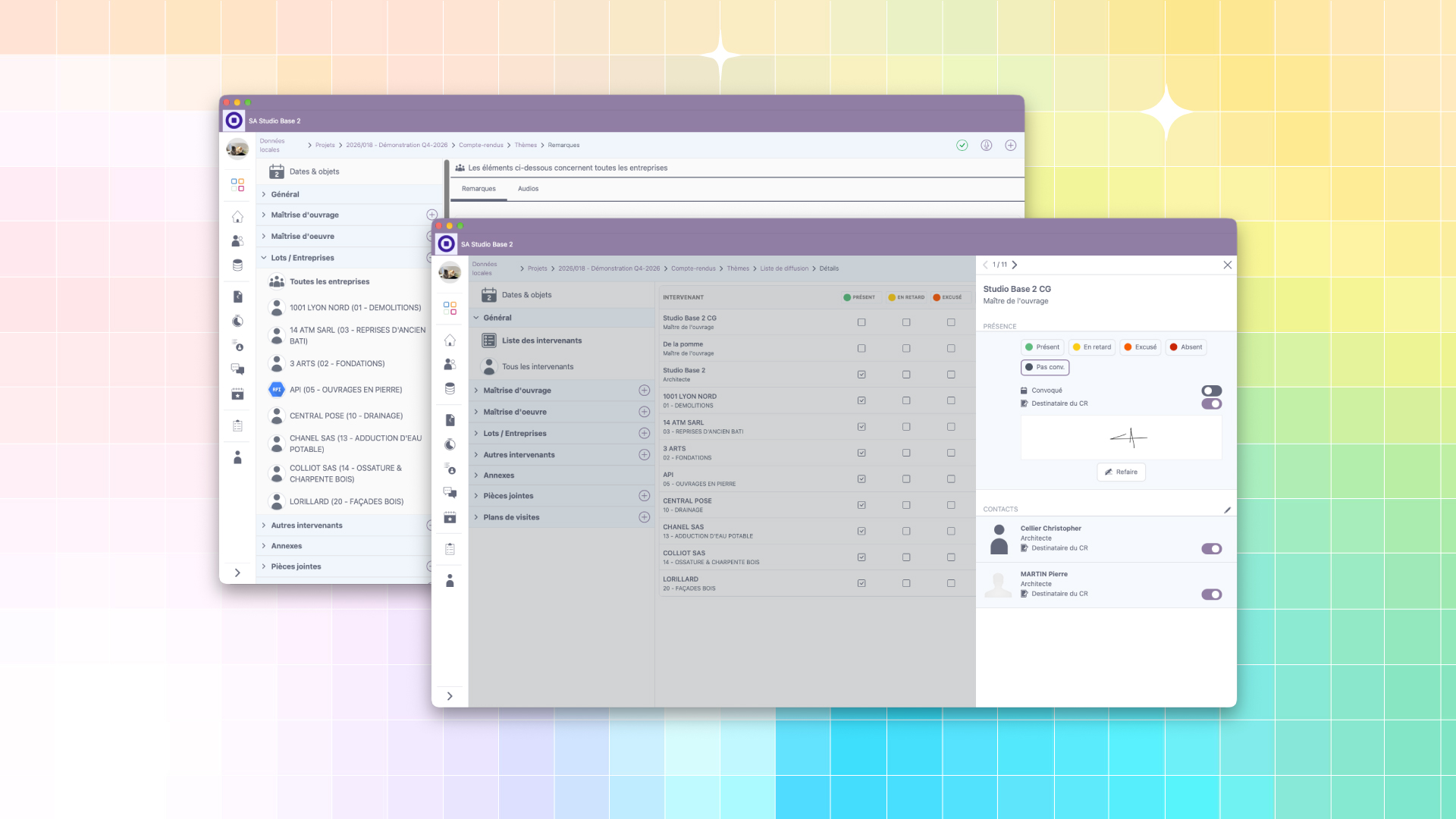The width and height of the screenshot is (1456, 819).
Task: Open the contacts people icon in front sidebar
Action: tap(450, 364)
